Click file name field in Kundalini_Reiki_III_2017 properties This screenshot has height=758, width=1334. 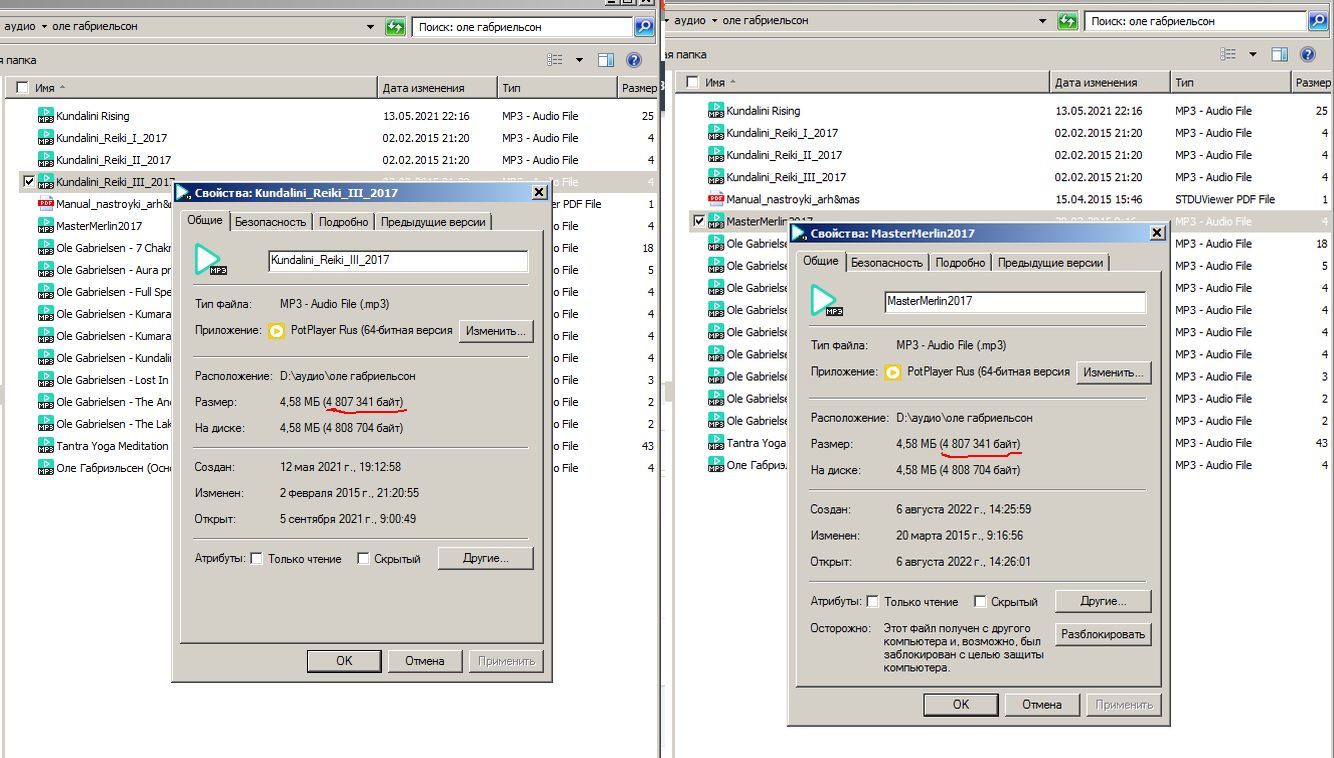pos(398,260)
